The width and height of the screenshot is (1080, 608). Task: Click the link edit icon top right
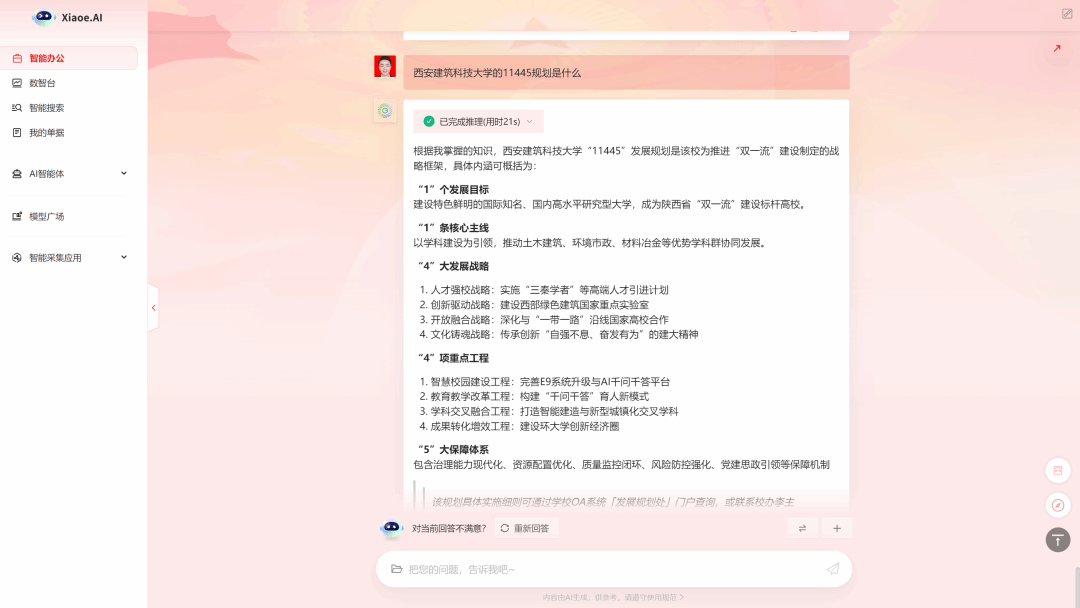click(1067, 13)
